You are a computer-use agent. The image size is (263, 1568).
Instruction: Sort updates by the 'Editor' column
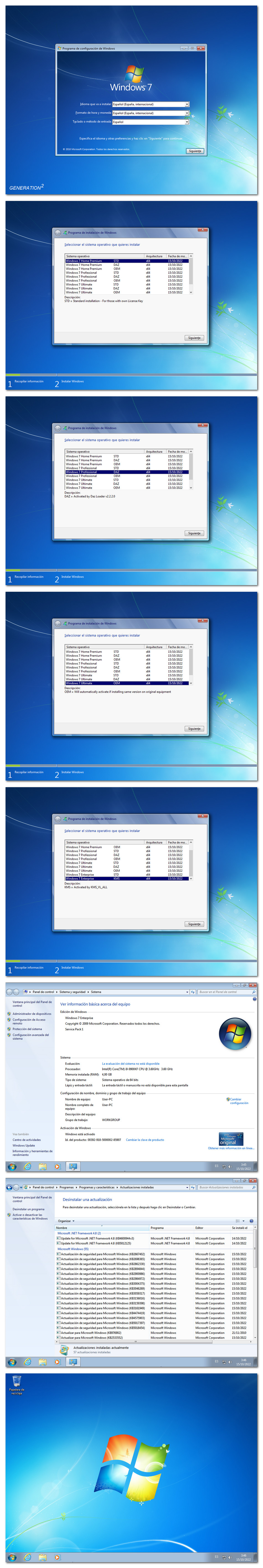[x=212, y=1228]
